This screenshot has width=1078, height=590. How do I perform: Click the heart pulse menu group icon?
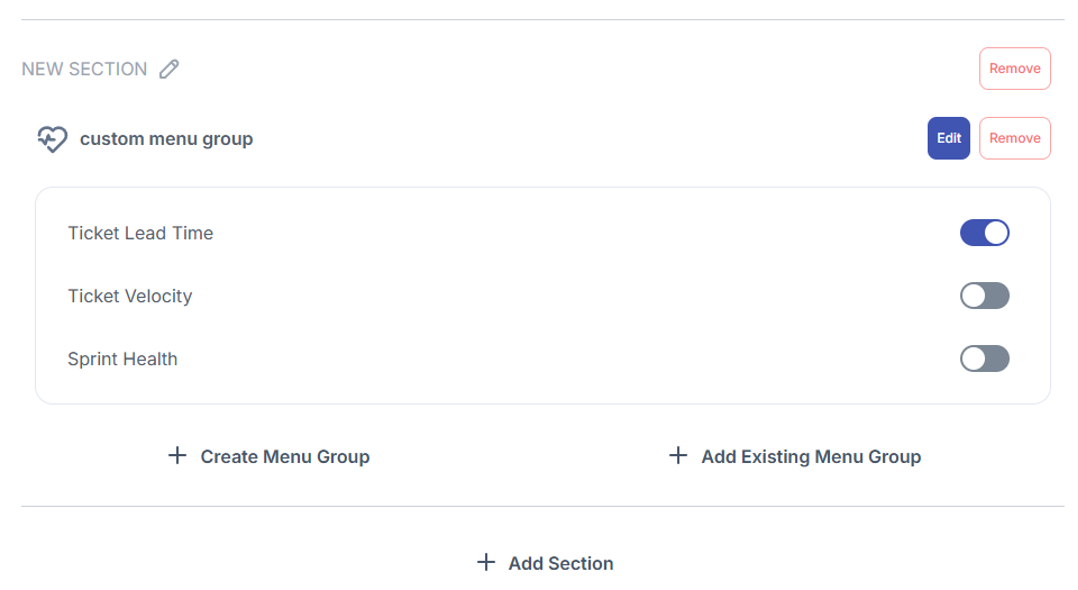coord(52,139)
